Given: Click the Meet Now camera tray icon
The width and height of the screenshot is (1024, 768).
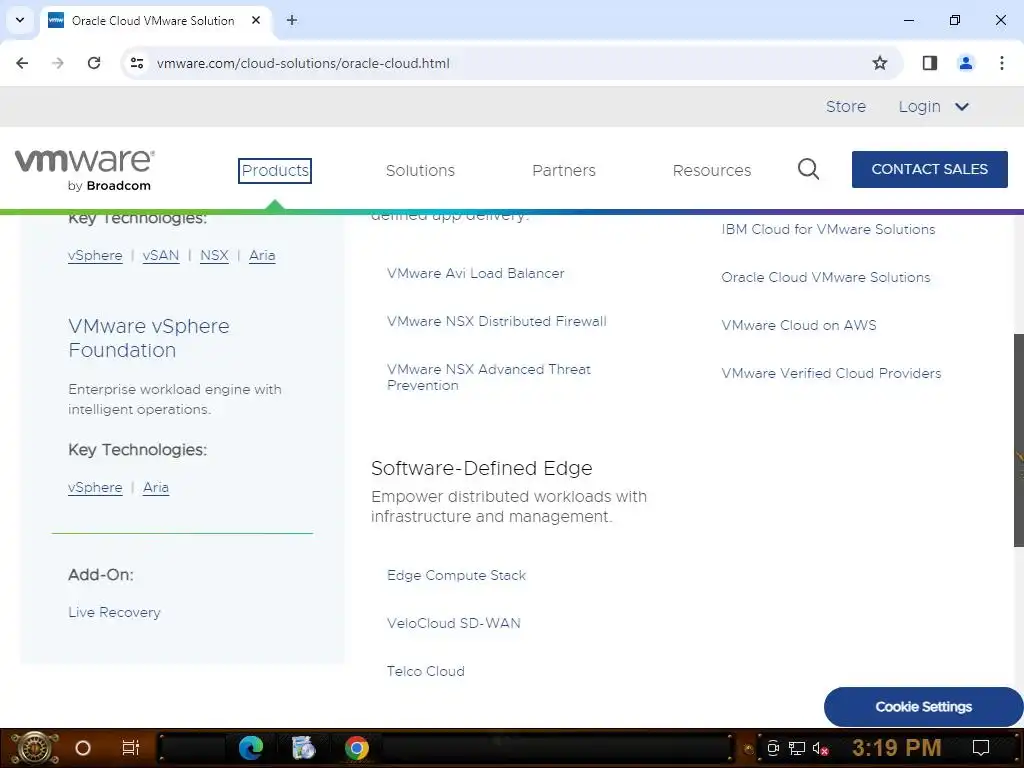Looking at the screenshot, I should pos(773,748).
